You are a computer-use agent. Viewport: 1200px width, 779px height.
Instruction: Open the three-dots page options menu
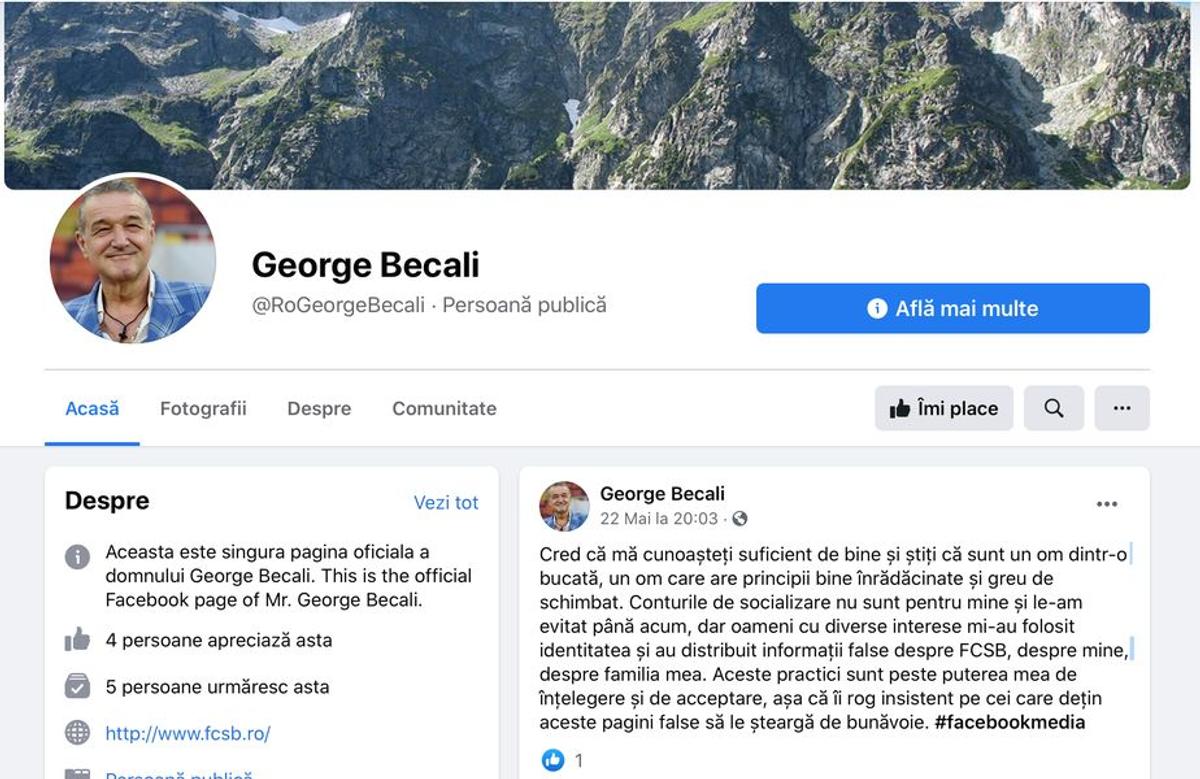1122,408
